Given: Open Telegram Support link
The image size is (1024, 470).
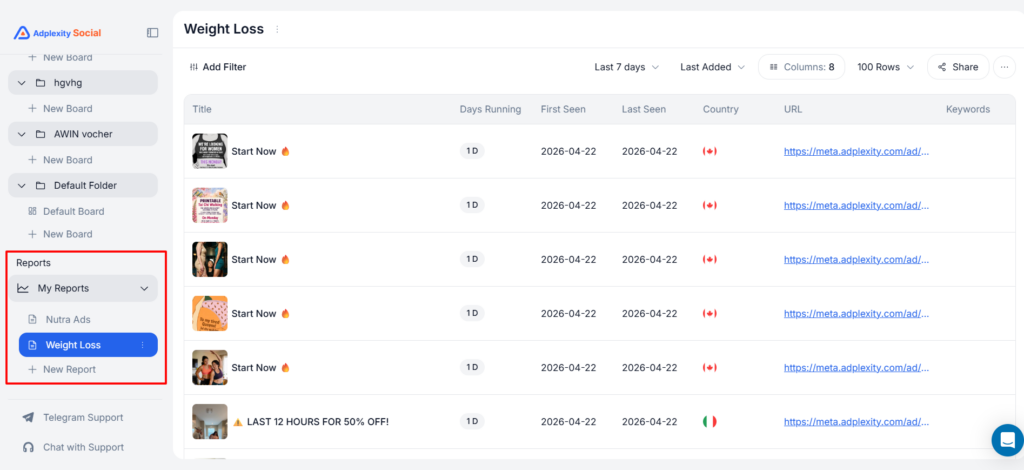Looking at the screenshot, I should 83,417.
